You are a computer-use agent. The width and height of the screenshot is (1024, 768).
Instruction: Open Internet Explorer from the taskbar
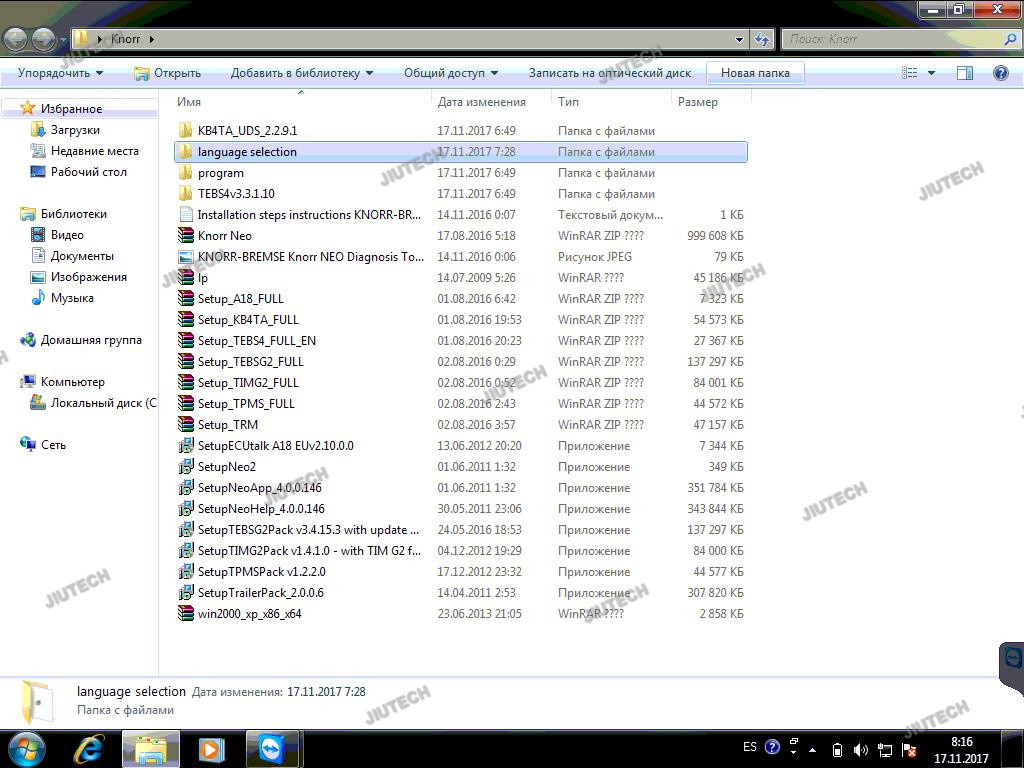click(x=90, y=748)
